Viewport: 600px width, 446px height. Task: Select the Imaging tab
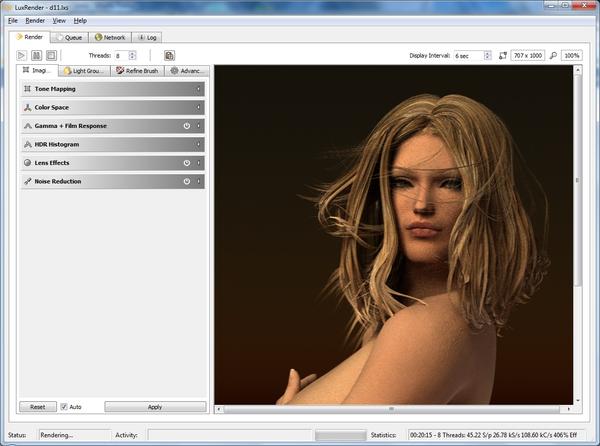coord(37,70)
